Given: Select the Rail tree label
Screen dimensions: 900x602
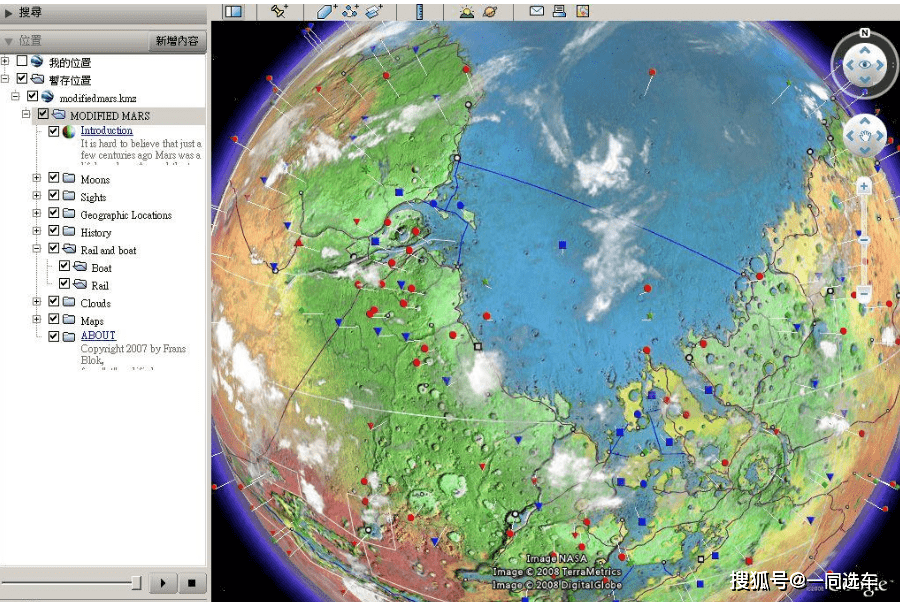Looking at the screenshot, I should [x=100, y=285].
